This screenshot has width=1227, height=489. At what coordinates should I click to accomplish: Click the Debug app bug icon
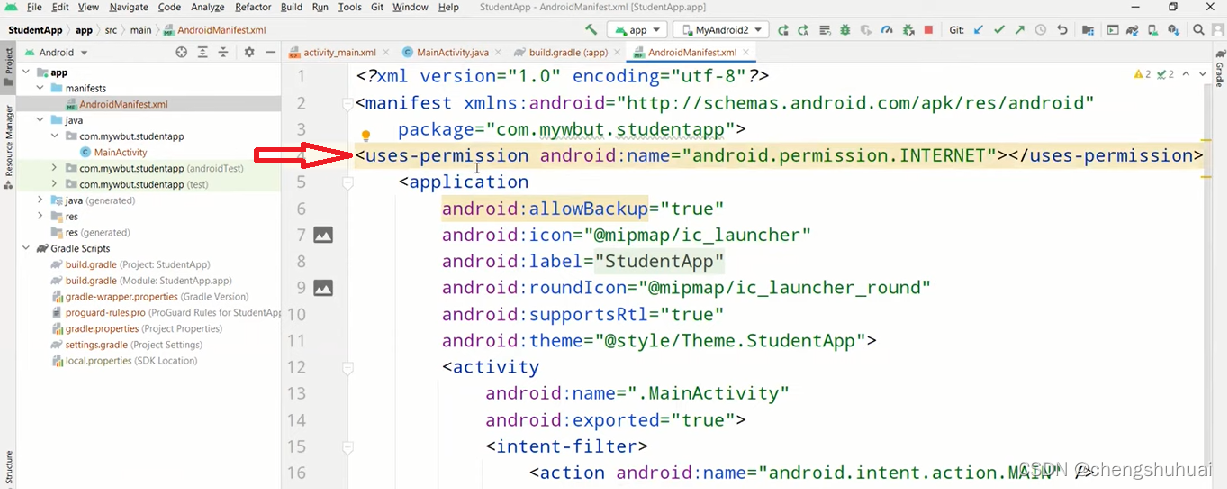(844, 30)
